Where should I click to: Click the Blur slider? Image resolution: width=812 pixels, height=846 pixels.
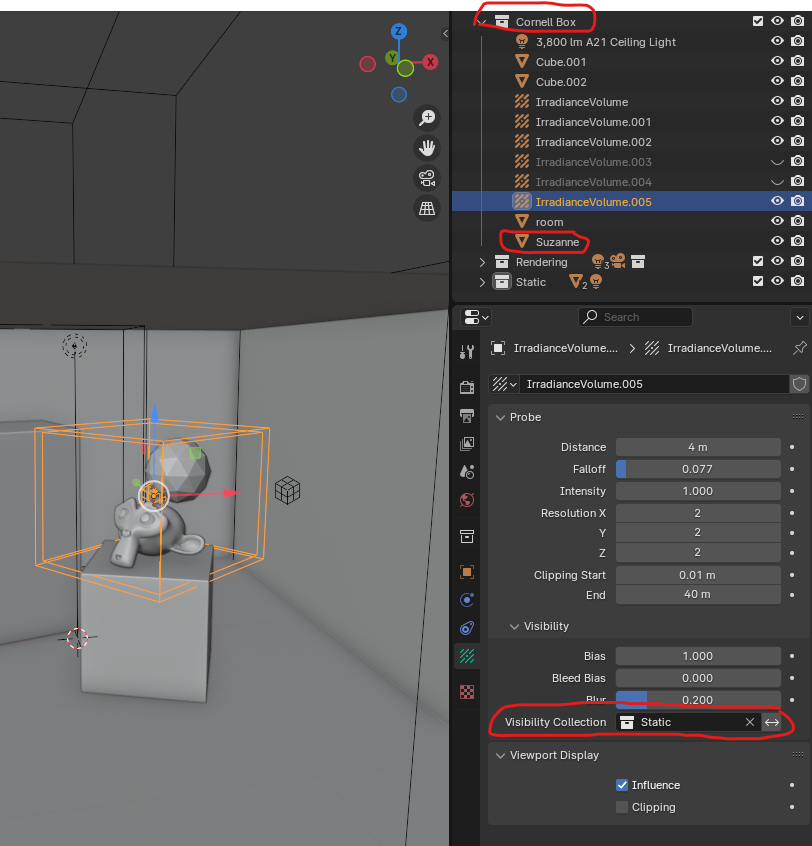coord(698,700)
